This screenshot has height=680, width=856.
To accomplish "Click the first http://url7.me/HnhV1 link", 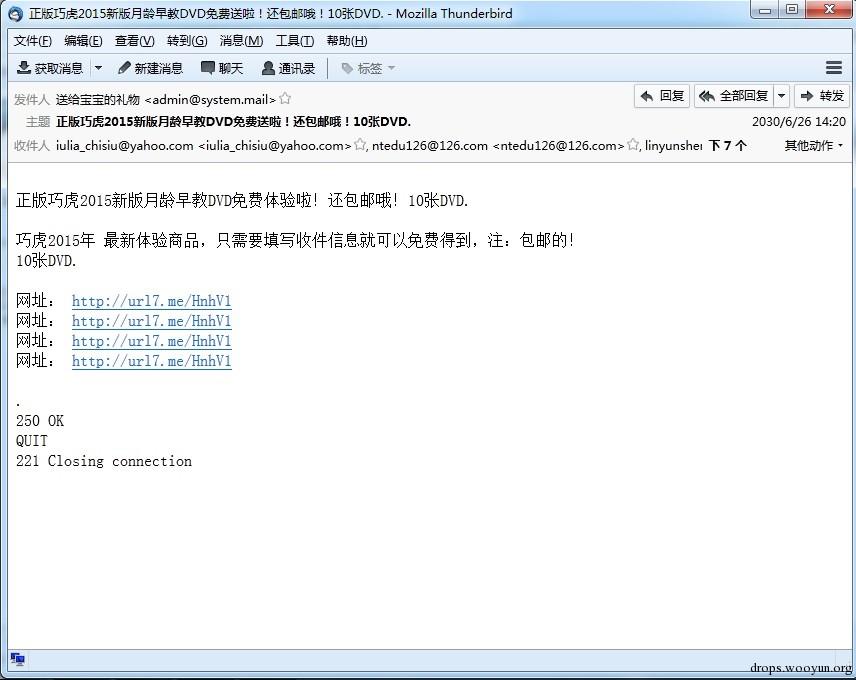I will pos(152,301).
